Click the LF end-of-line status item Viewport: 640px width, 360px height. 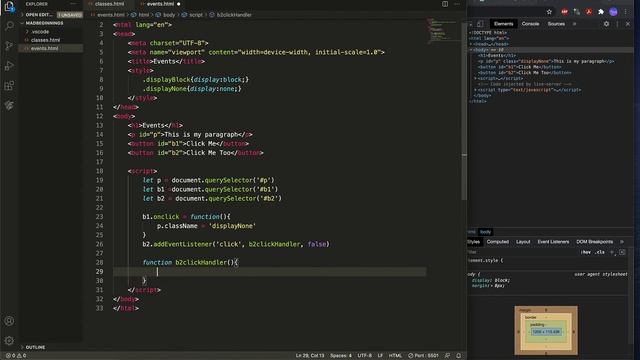[x=380, y=356]
